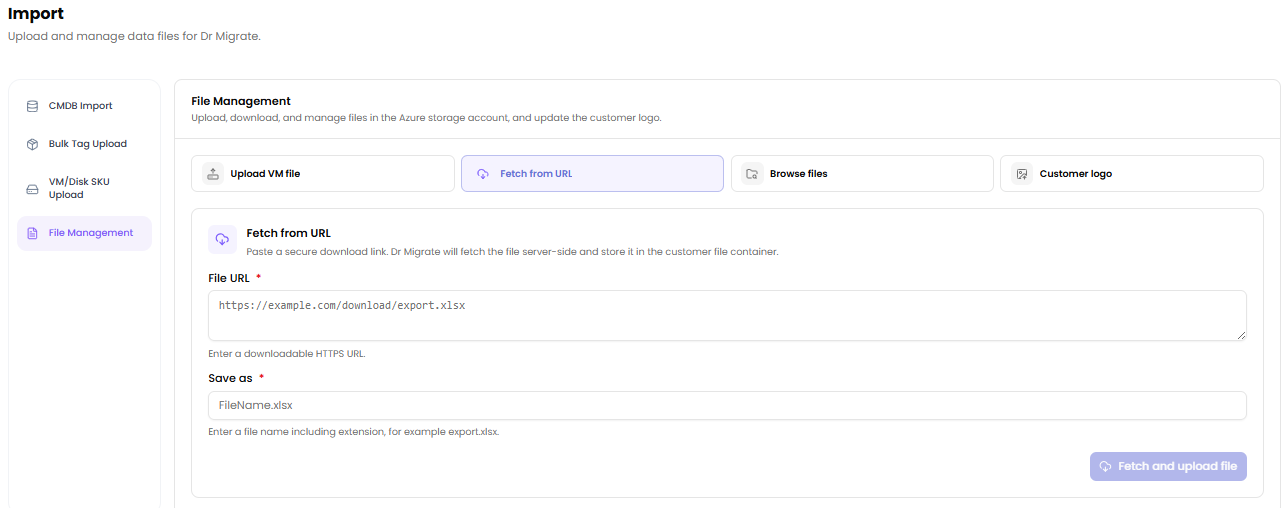Viewport: 1285px width, 508px height.
Task: Select the Fetch from URL tab
Action: coord(592,173)
